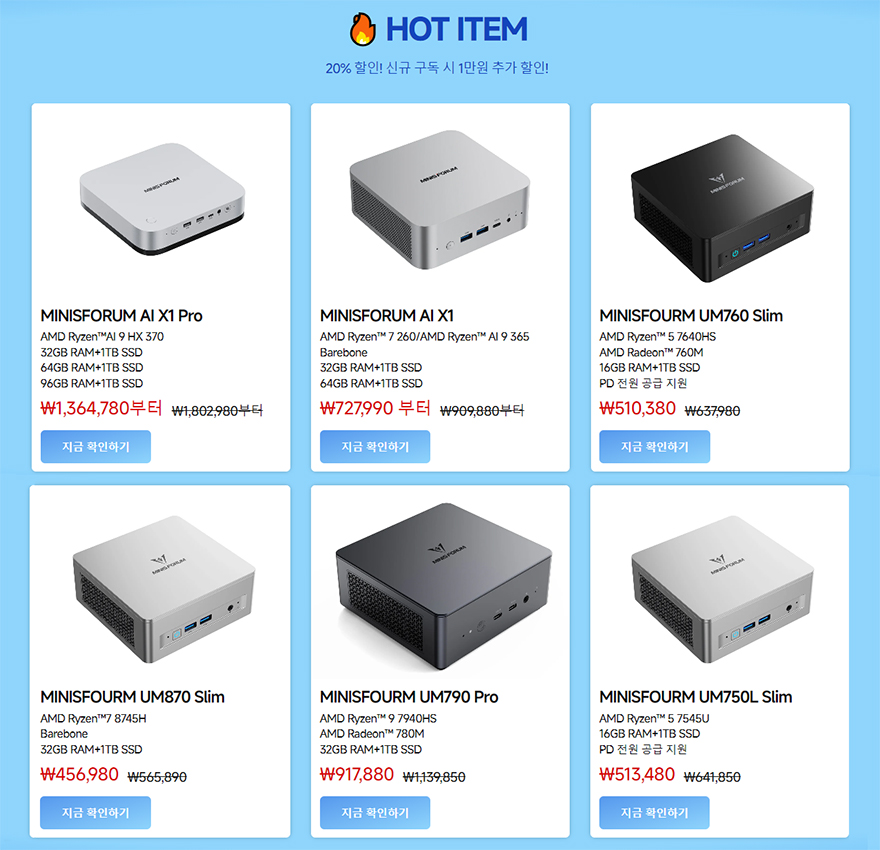The image size is (880, 850).
Task: Open the UM870 Slim product image
Action: click(164, 589)
